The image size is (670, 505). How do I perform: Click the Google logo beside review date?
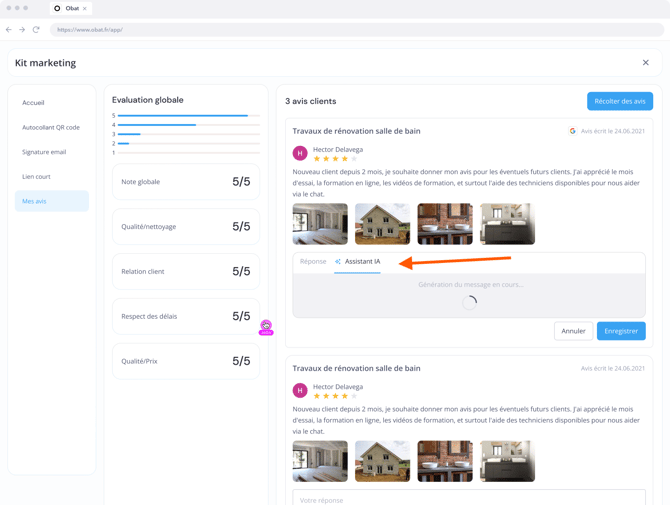coord(573,131)
